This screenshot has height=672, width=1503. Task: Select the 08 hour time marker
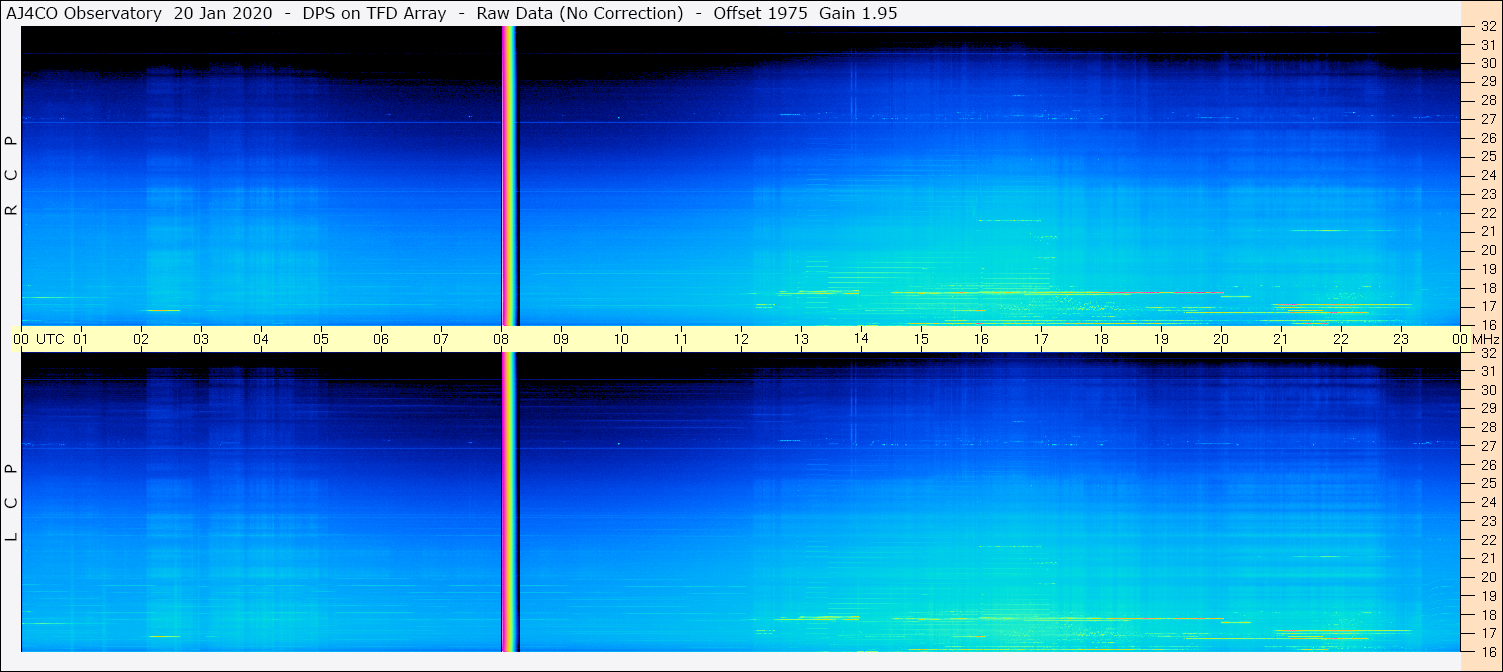click(501, 339)
